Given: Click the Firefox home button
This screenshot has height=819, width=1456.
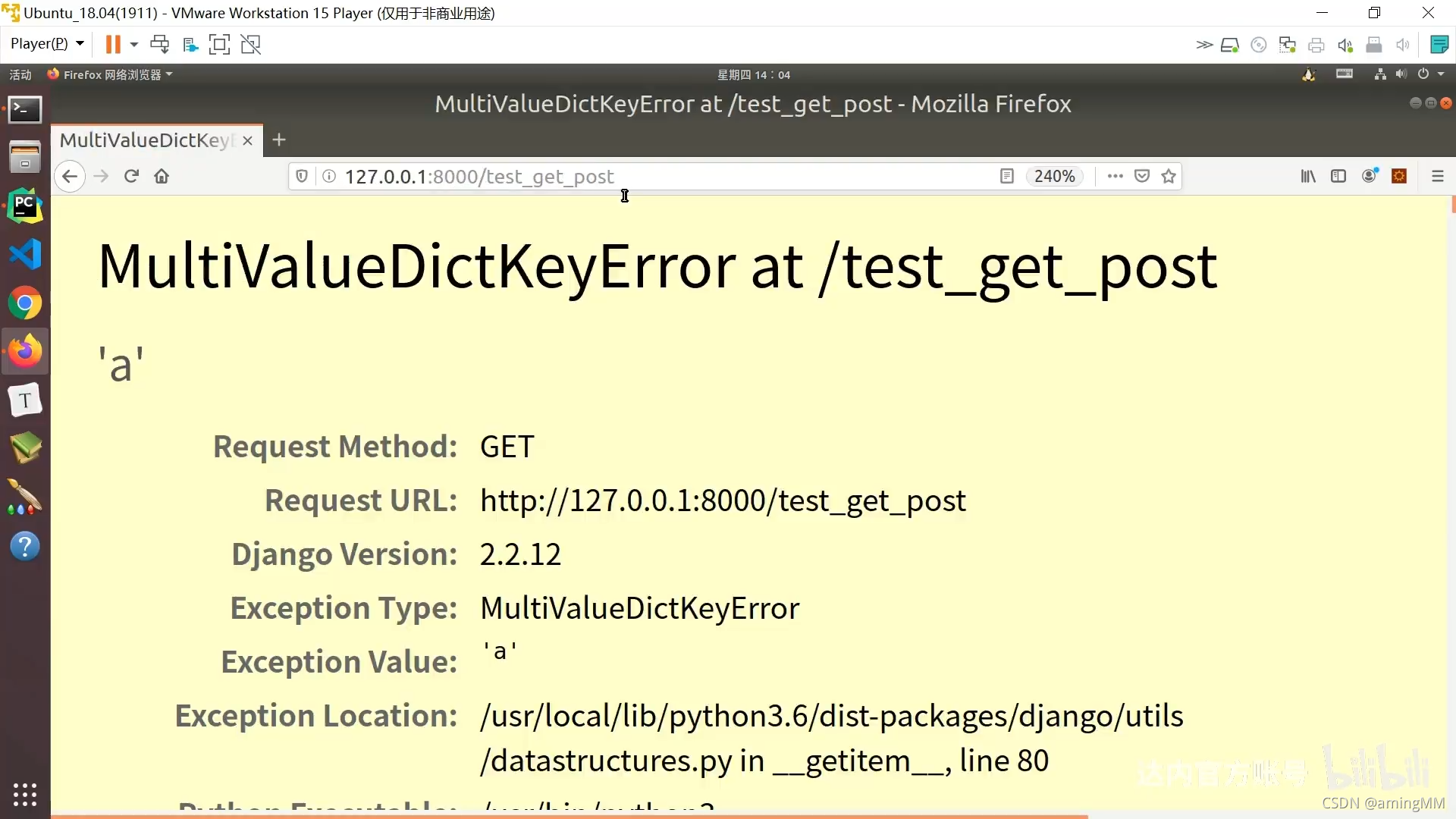Looking at the screenshot, I should click(x=162, y=176).
